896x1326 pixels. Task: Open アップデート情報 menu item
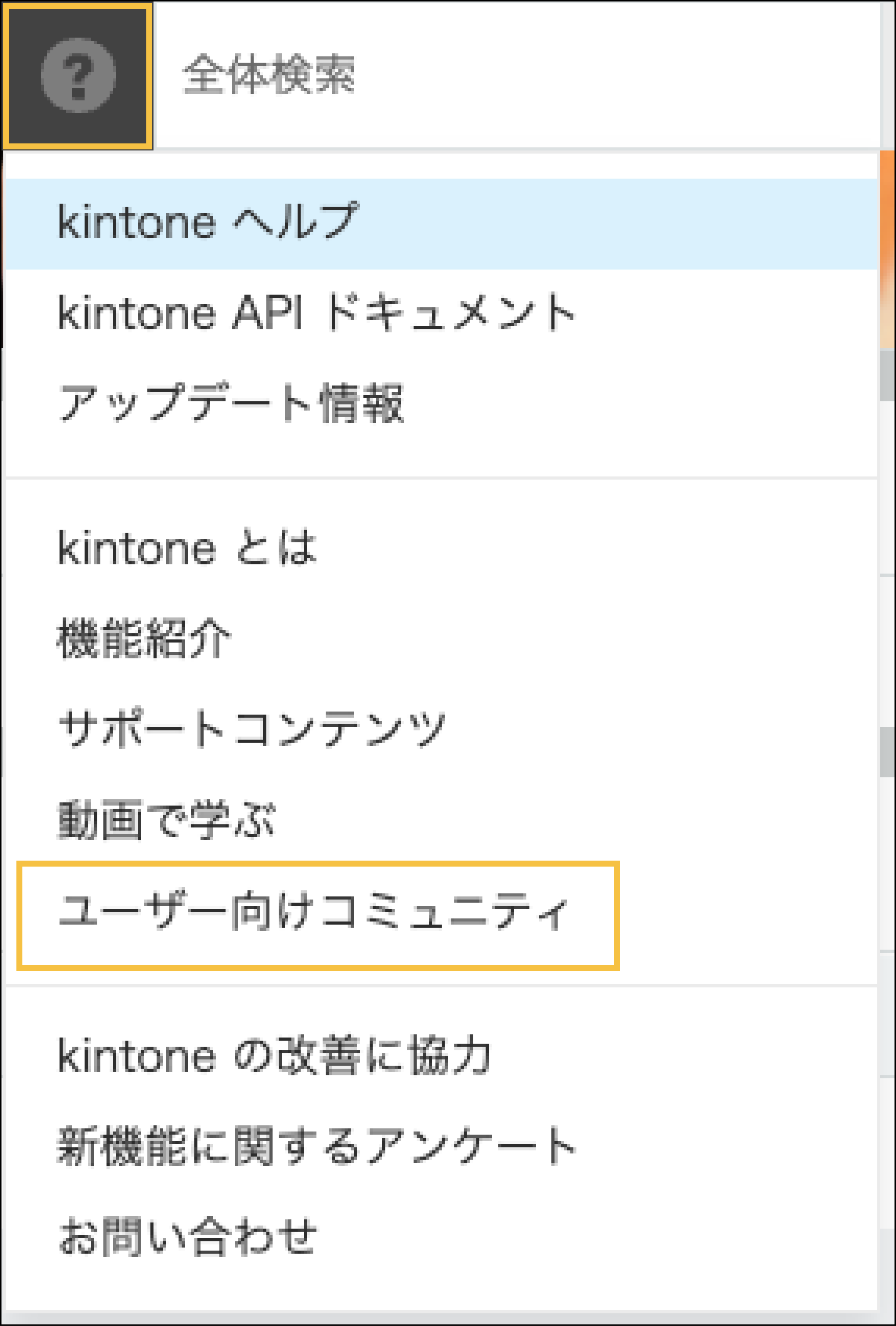point(231,403)
